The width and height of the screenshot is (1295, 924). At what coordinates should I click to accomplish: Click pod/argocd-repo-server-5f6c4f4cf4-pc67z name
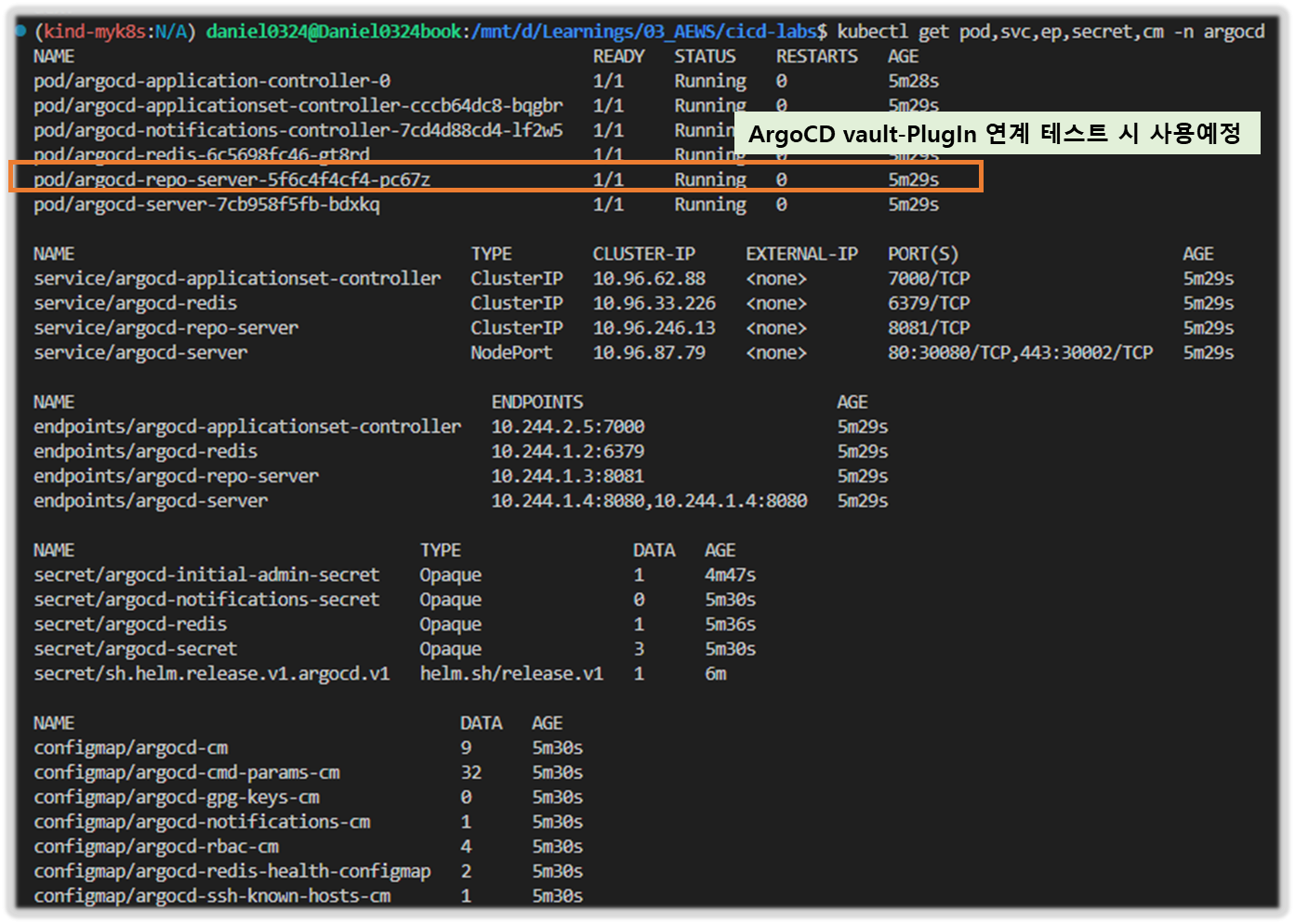232,179
